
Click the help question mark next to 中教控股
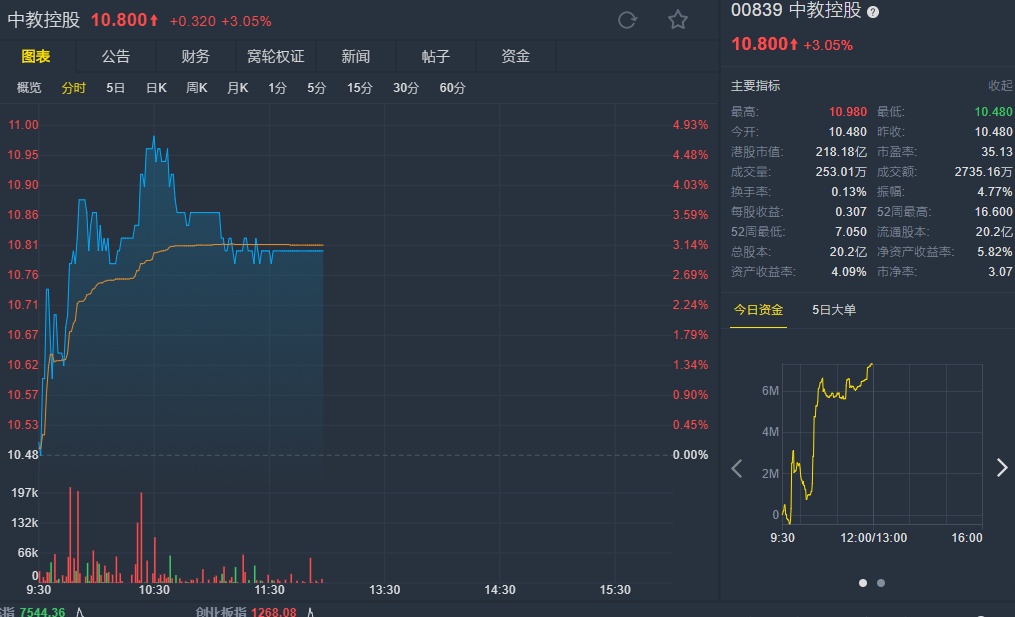point(873,12)
